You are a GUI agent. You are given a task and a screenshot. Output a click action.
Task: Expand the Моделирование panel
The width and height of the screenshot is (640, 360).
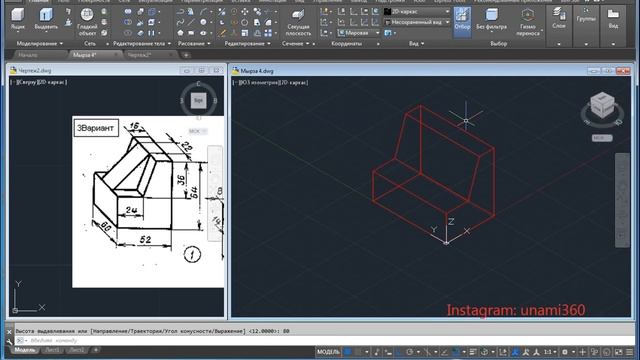click(x=40, y=43)
